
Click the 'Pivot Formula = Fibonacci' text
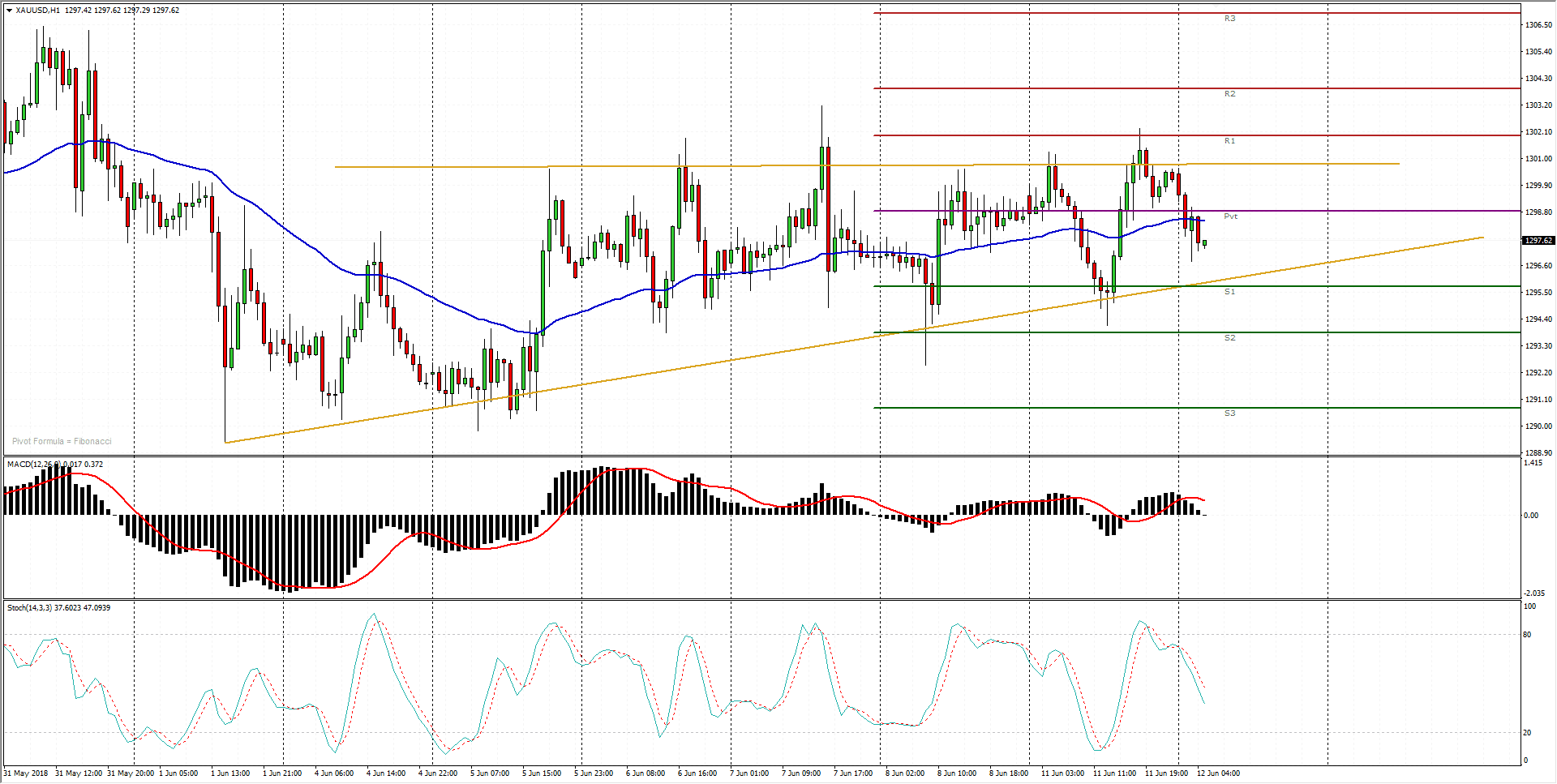pyautogui.click(x=62, y=442)
